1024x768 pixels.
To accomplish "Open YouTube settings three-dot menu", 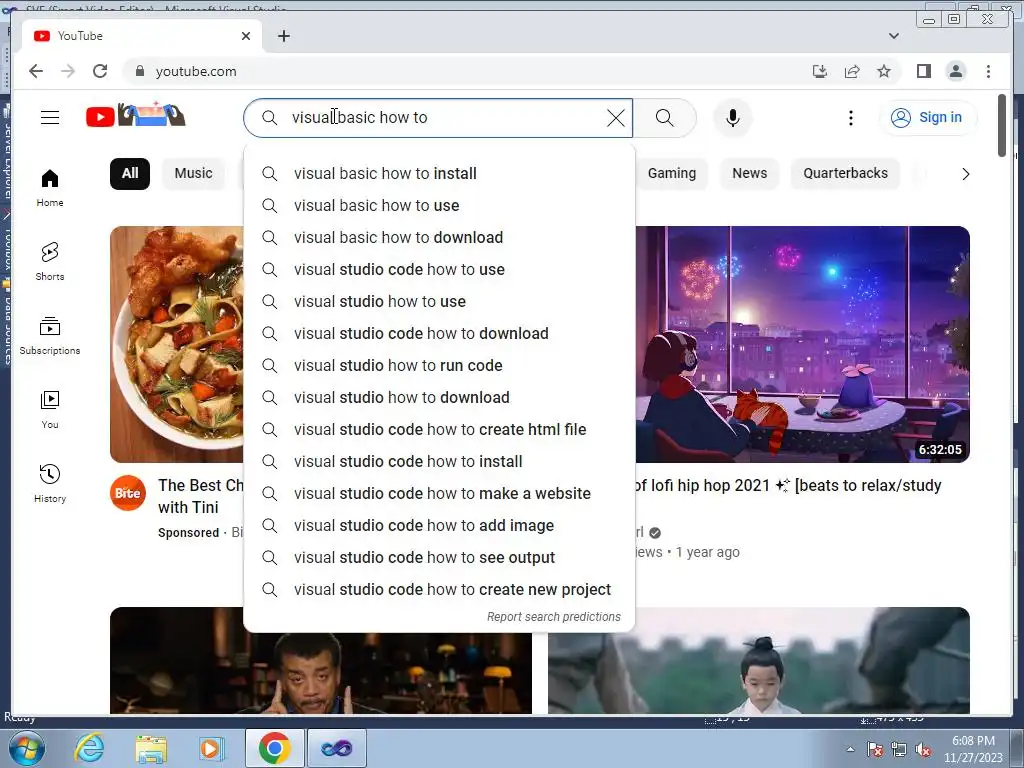I will [850, 118].
